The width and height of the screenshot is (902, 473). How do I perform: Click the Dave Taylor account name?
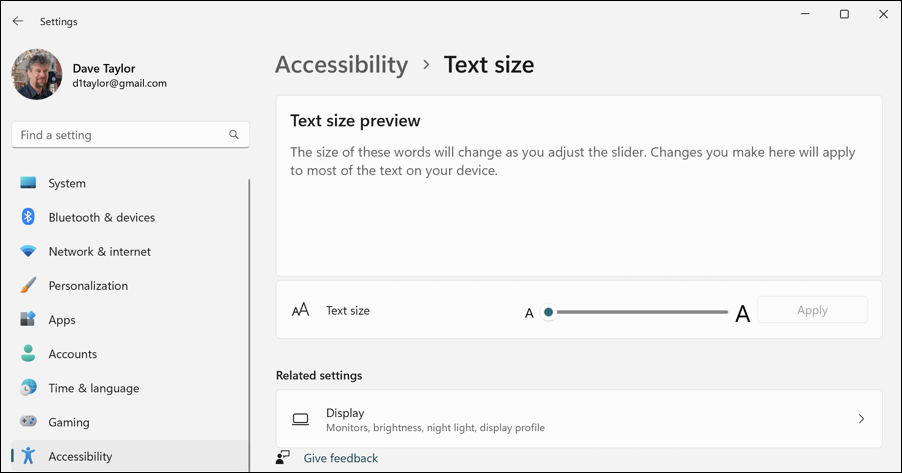point(104,68)
